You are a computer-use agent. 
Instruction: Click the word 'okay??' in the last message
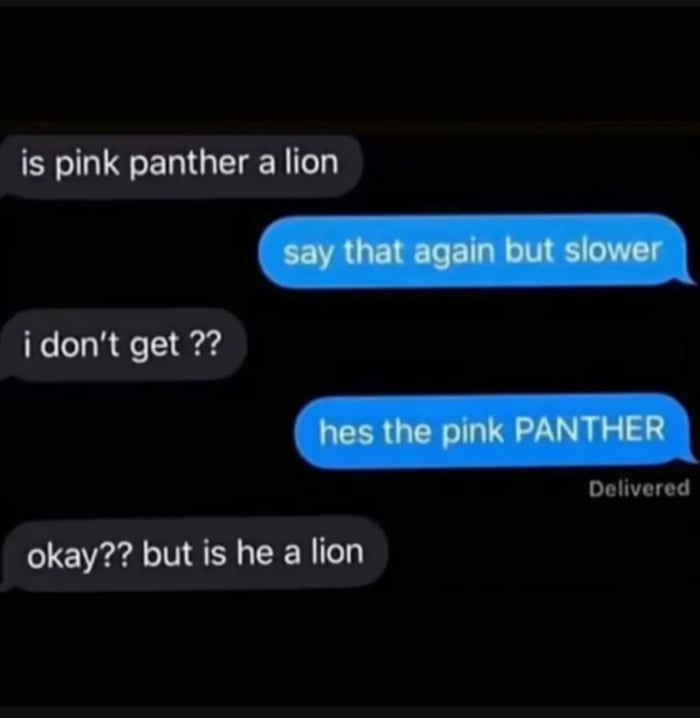(80, 556)
